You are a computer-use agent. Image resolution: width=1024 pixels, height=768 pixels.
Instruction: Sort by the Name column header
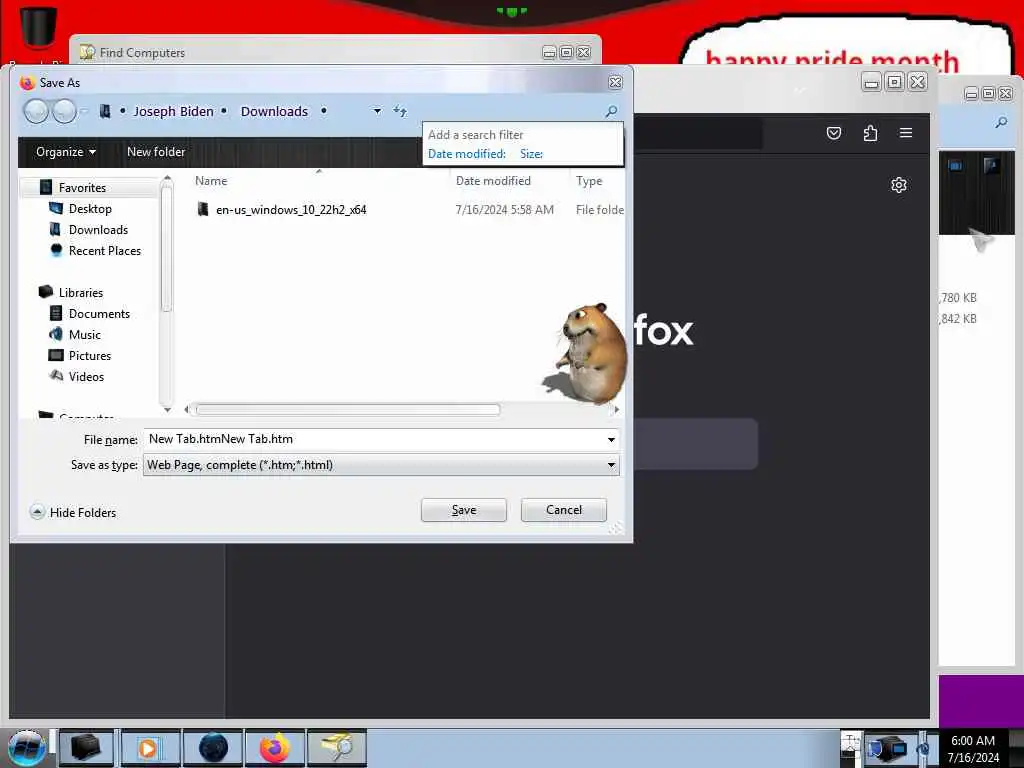click(x=211, y=181)
